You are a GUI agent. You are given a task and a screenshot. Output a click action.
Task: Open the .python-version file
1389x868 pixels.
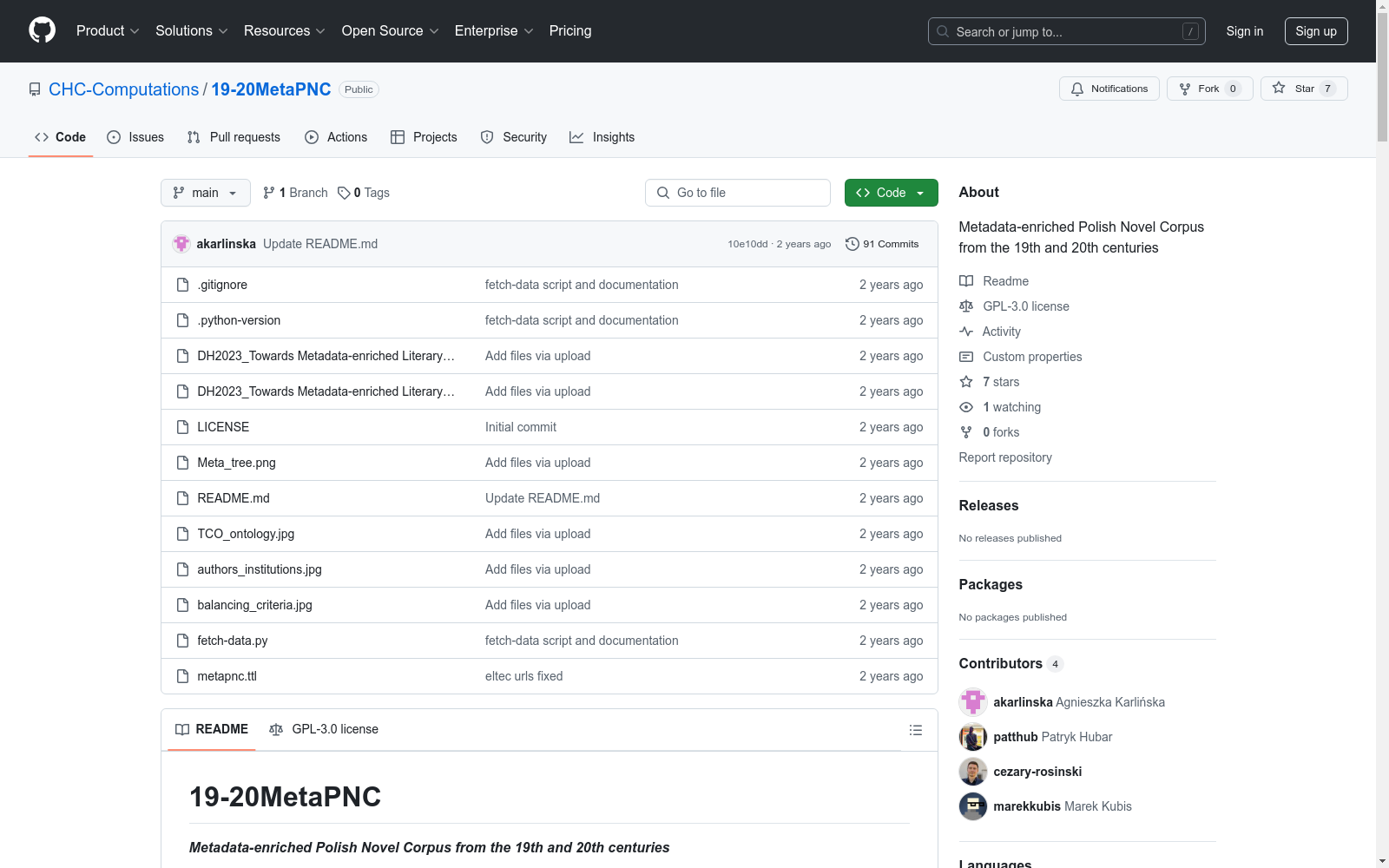pyautogui.click(x=239, y=320)
